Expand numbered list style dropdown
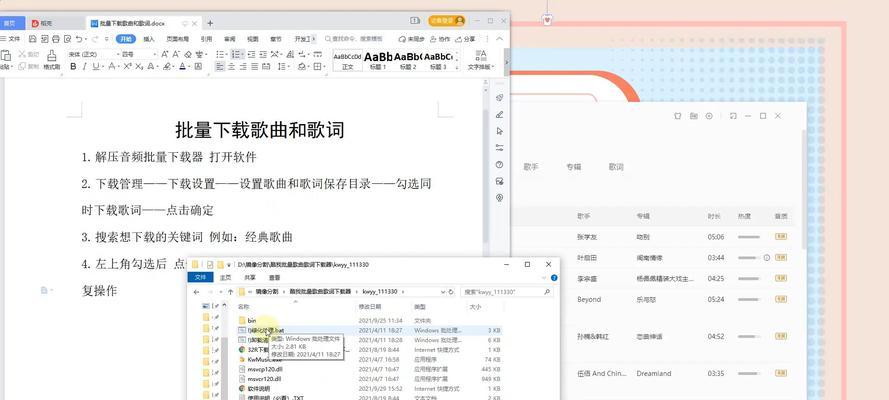889x400 pixels. pos(242,54)
